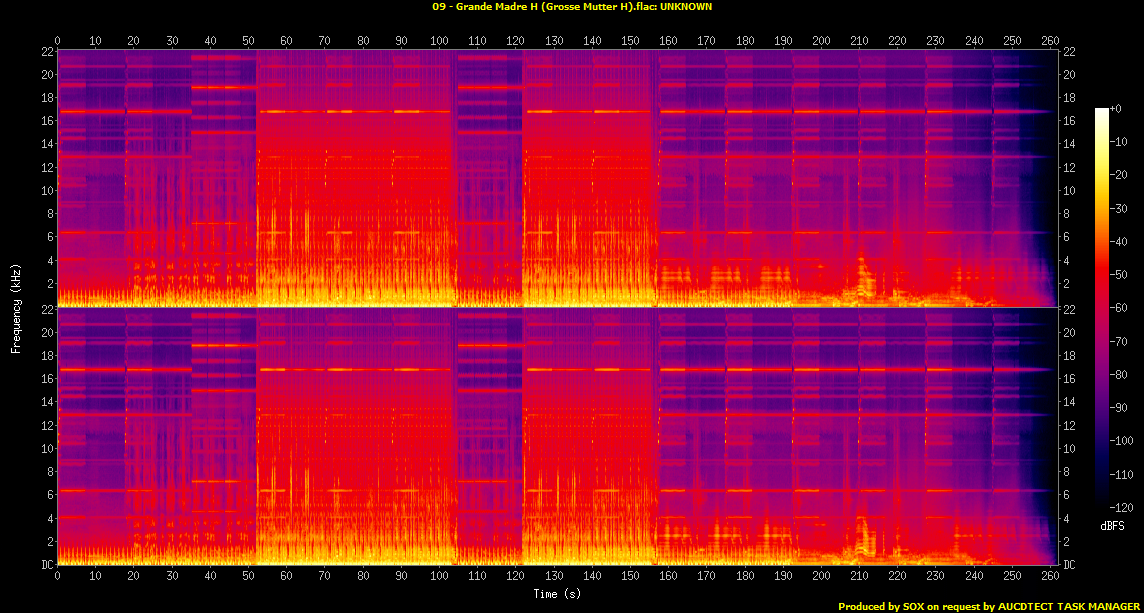Click the 130 second tick on the top time axis
1144x613 pixels.
554,41
